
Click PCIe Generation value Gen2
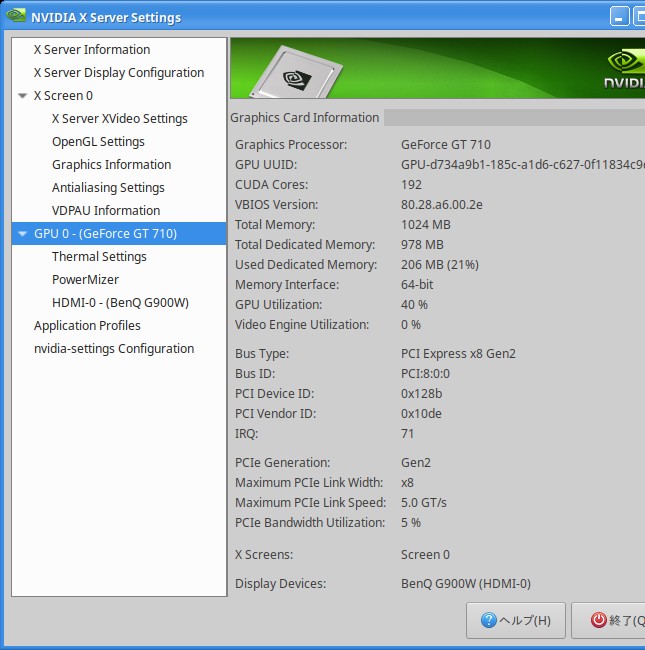click(x=416, y=463)
